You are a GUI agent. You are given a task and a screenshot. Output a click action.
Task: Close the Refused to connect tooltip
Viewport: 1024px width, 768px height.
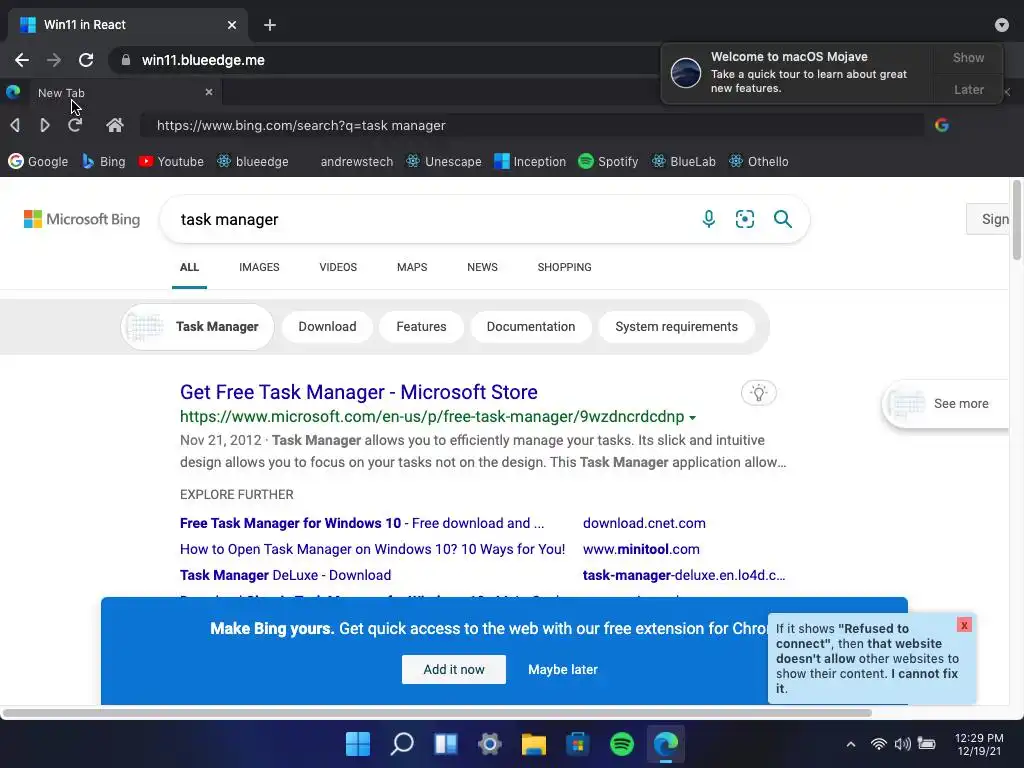point(964,625)
